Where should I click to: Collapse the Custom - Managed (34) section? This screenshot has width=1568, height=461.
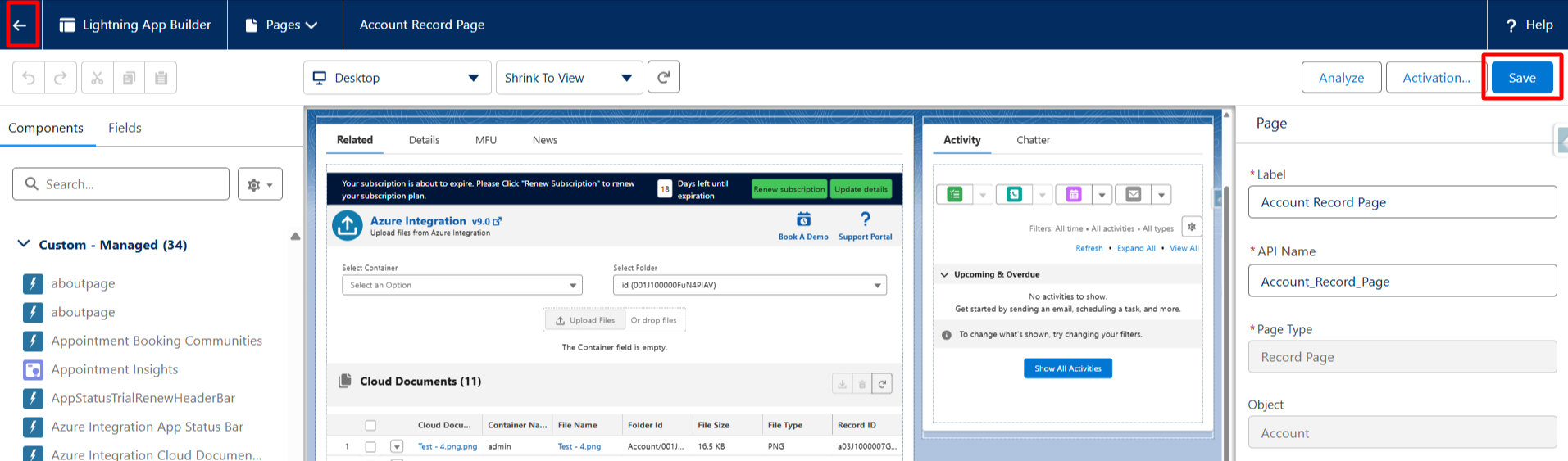pos(24,244)
